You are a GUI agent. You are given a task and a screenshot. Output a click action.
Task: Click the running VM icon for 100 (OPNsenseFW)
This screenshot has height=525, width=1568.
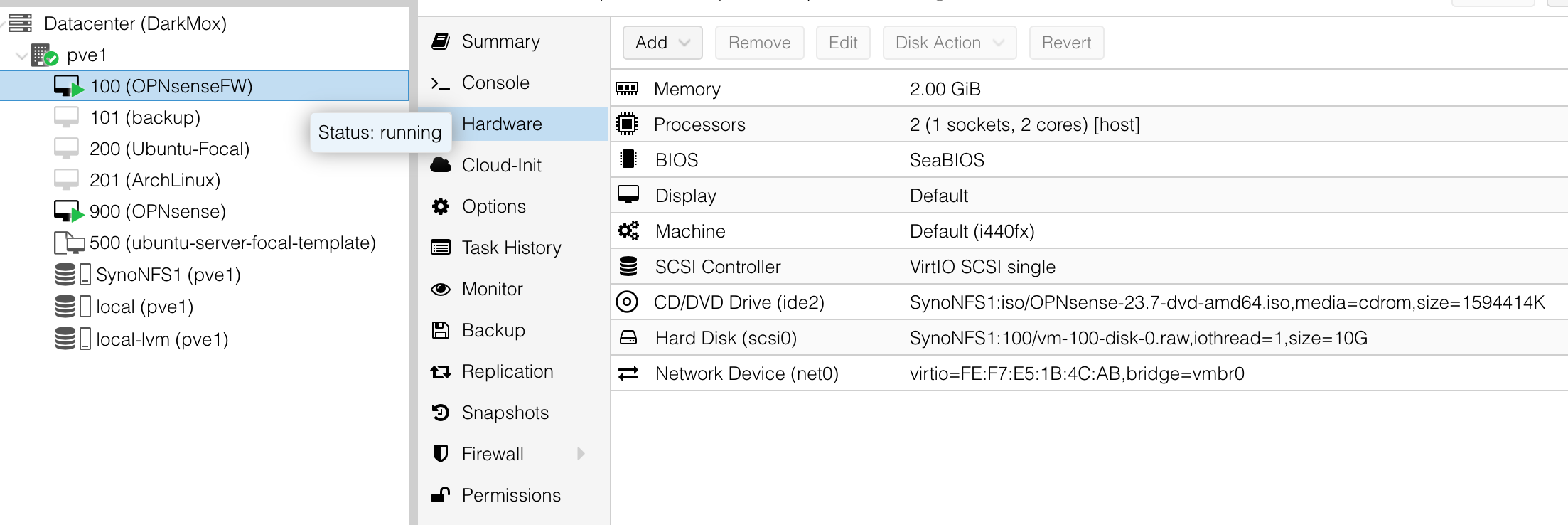[x=69, y=86]
